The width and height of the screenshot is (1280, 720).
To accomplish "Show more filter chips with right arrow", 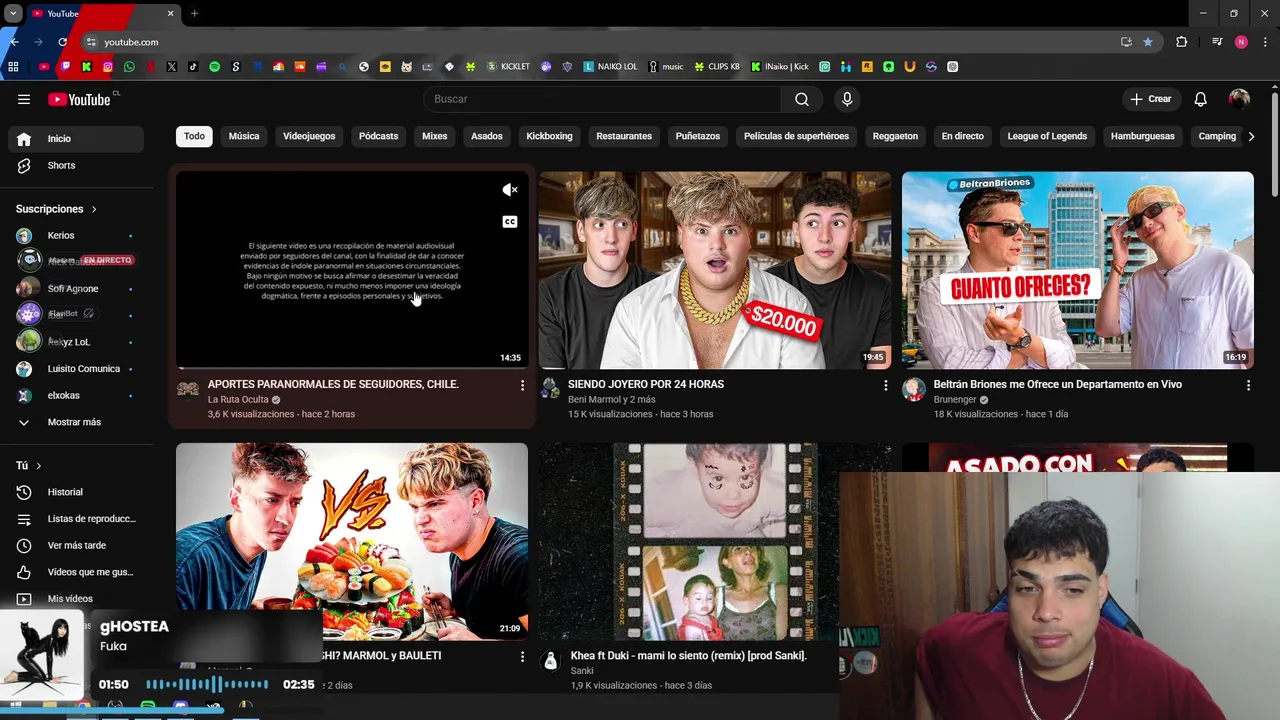I will tap(1251, 136).
